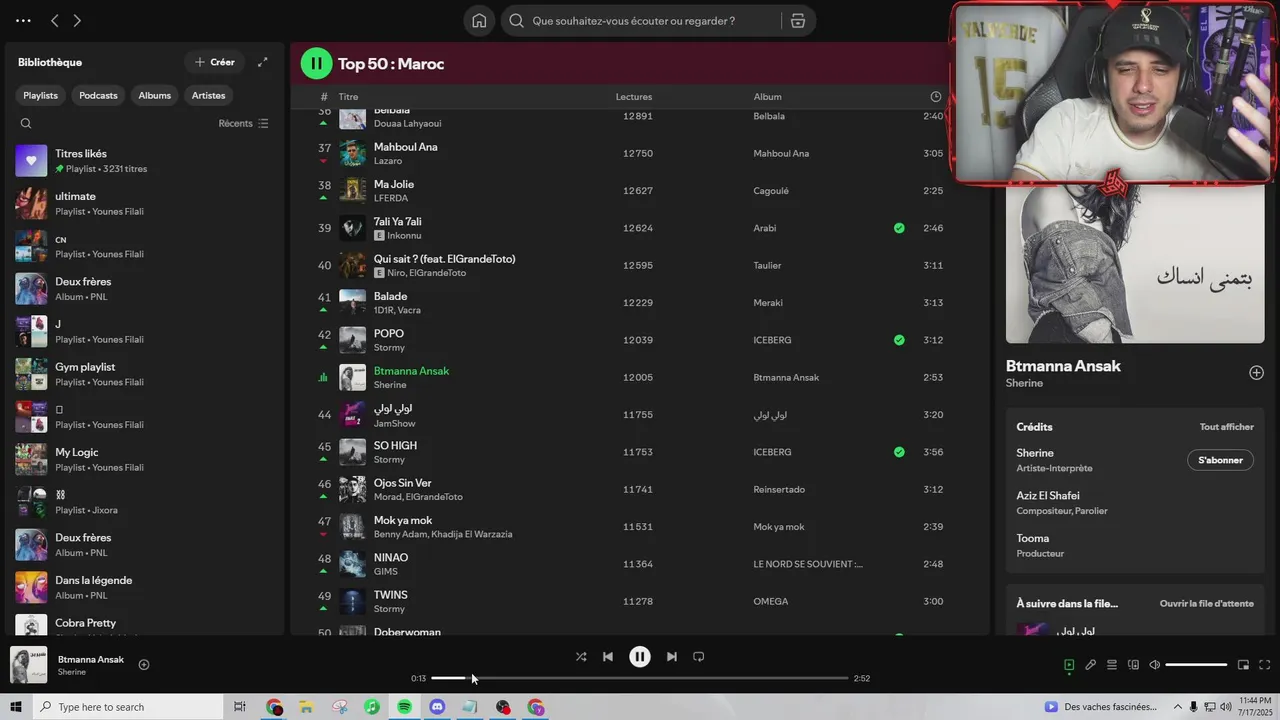Click the Home icon in the top bar
The image size is (1280, 720).
[x=479, y=21]
